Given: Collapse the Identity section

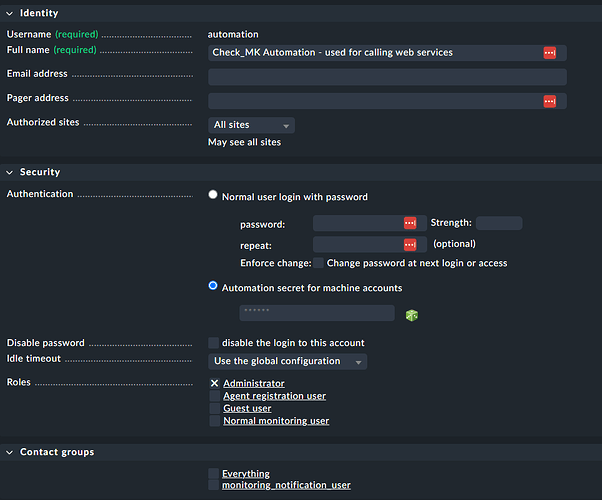Looking at the screenshot, I should (x=10, y=13).
